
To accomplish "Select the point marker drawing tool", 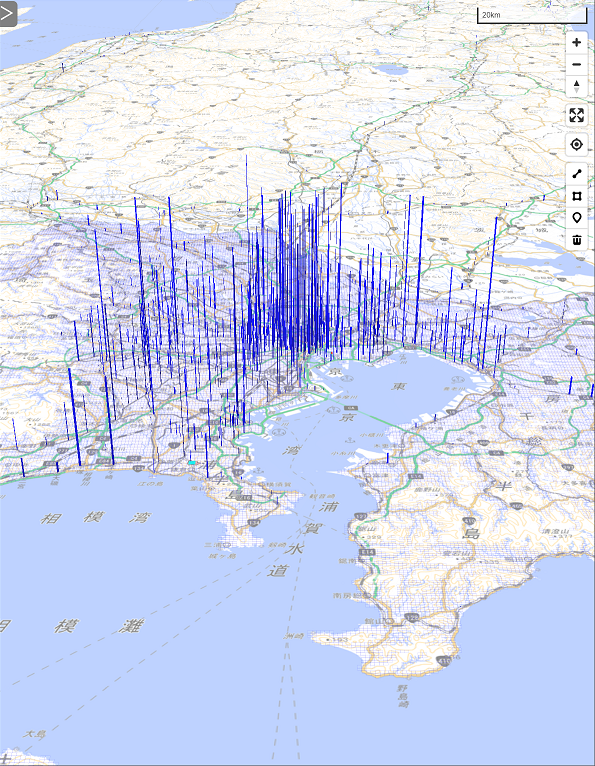I will click(x=576, y=218).
